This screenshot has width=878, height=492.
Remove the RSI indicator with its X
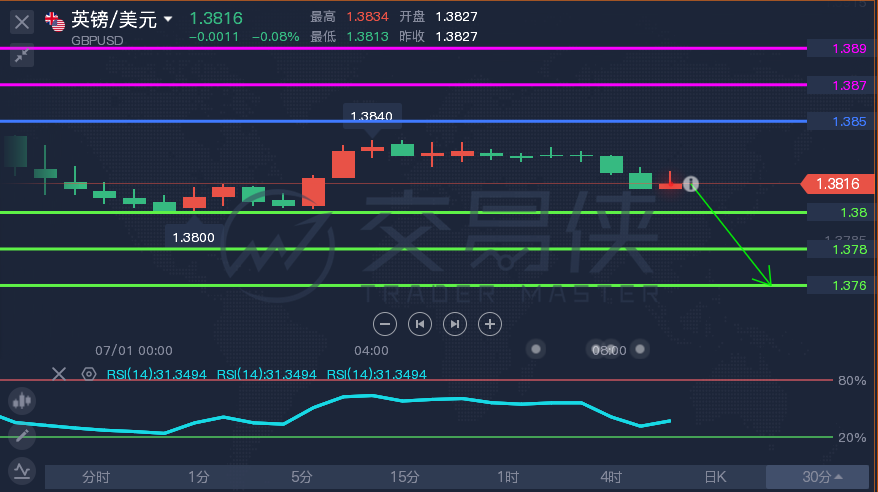(59, 374)
